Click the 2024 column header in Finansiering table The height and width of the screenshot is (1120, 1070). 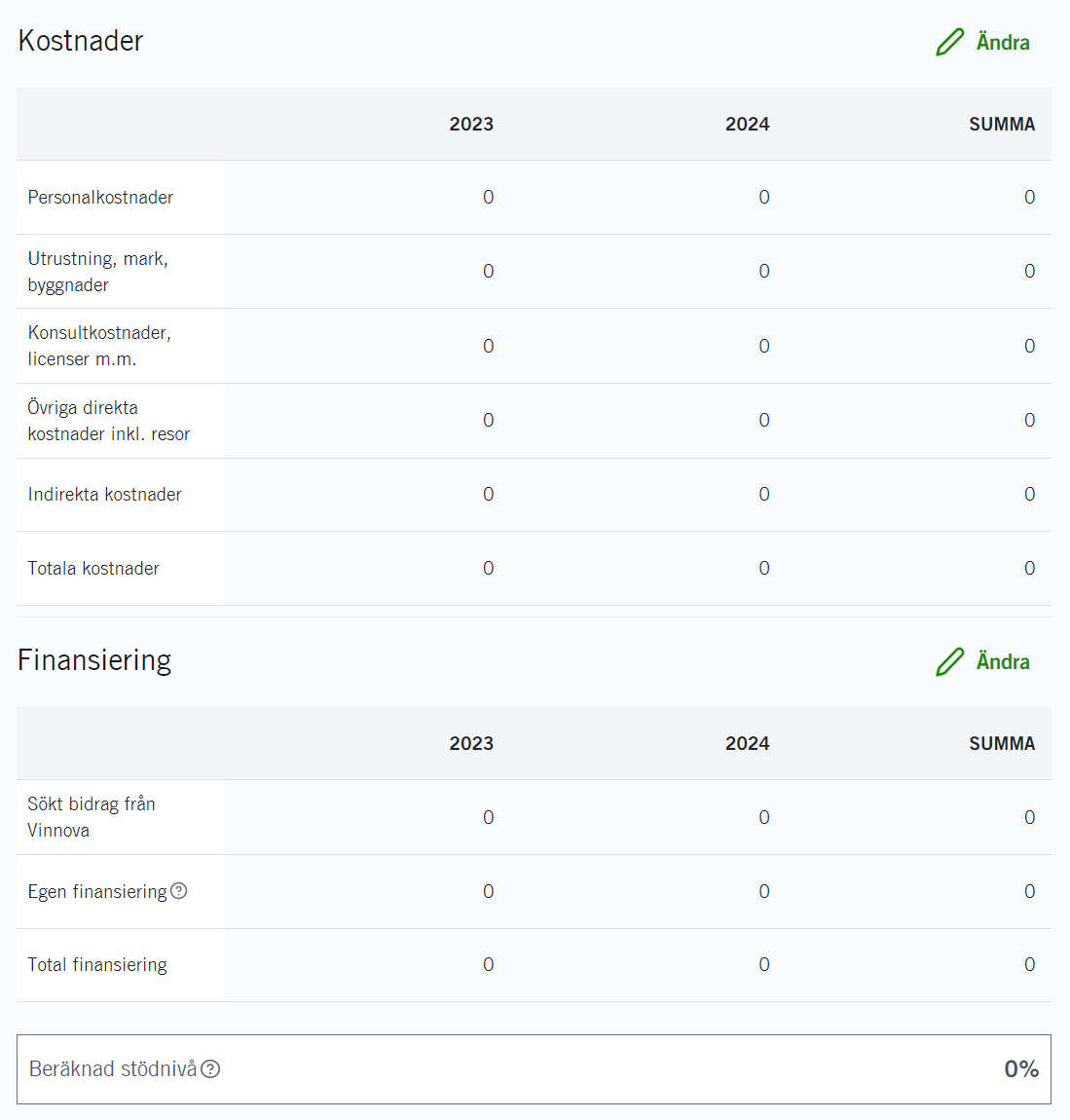[747, 744]
